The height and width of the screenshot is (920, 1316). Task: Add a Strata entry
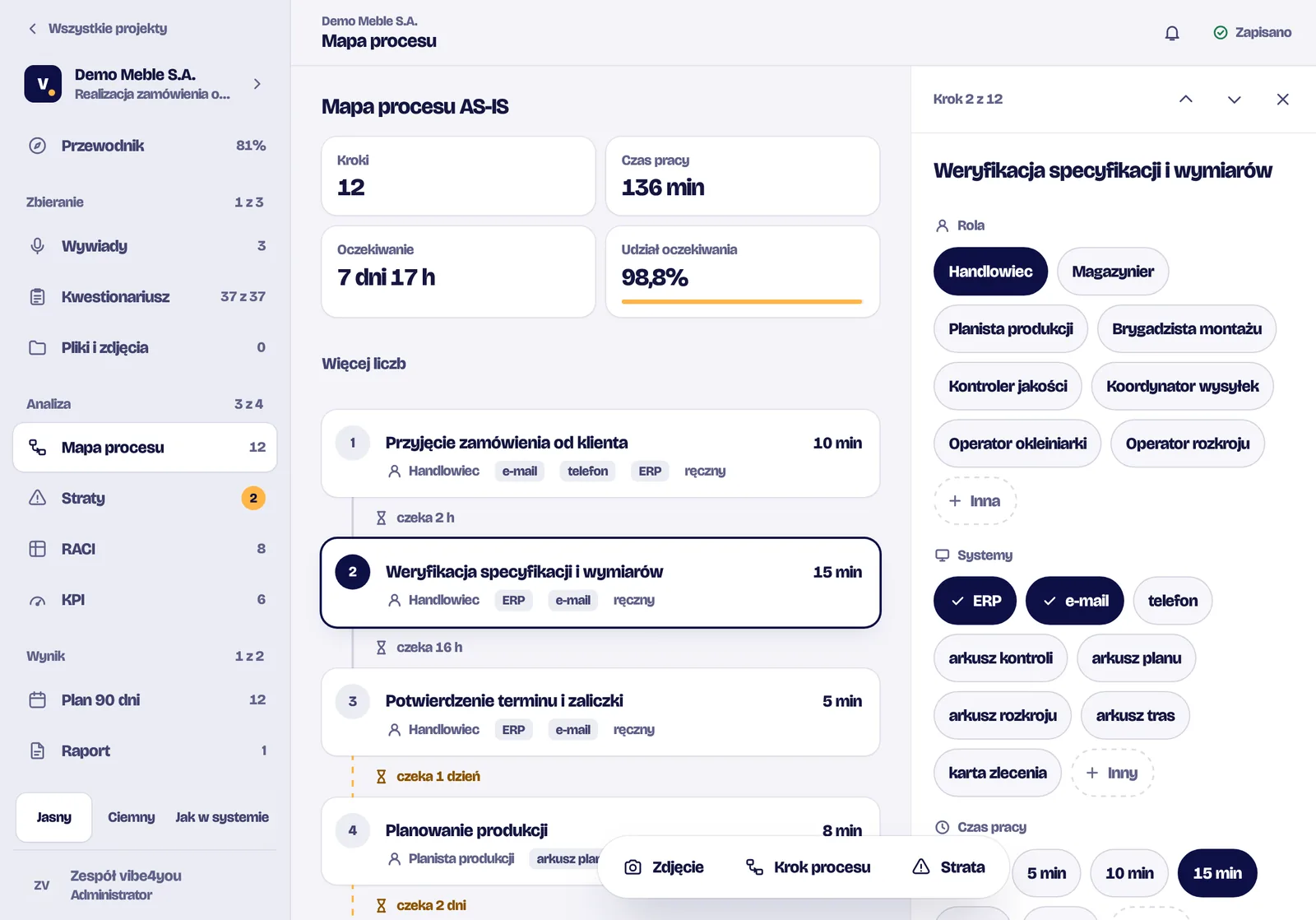(x=948, y=867)
